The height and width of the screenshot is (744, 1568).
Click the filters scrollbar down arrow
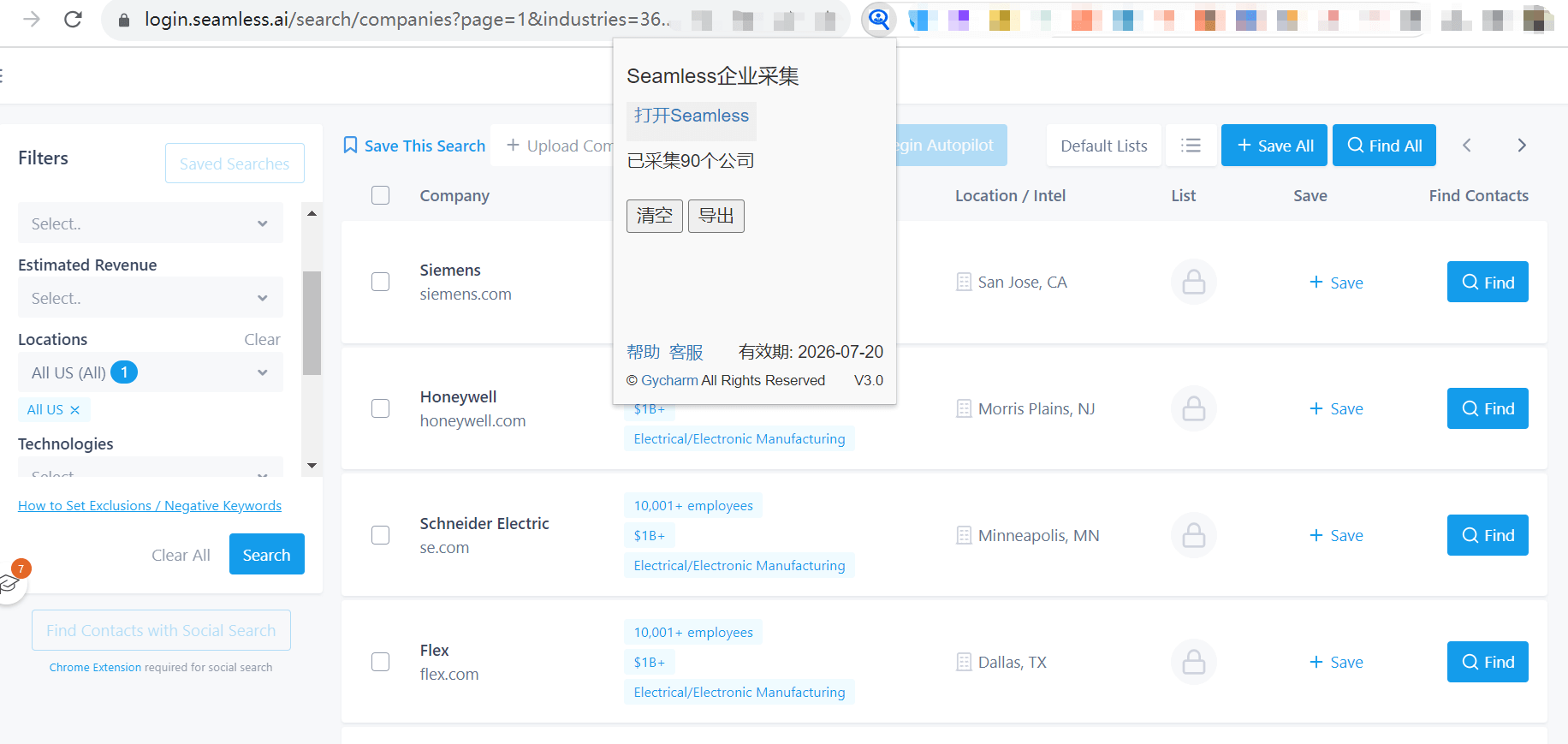coord(312,466)
